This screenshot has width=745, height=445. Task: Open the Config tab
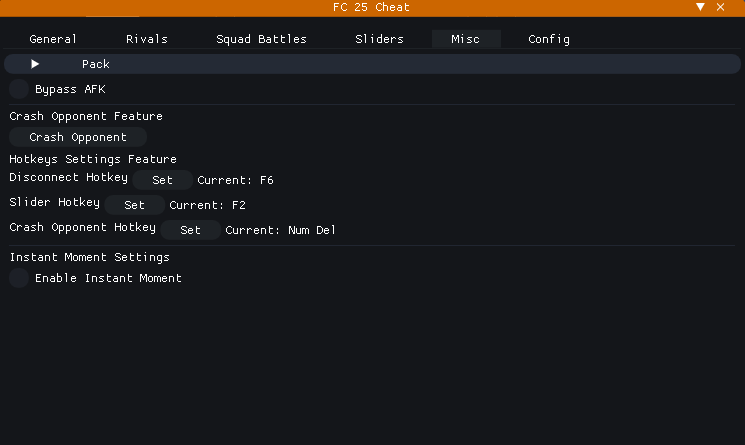[549, 40]
